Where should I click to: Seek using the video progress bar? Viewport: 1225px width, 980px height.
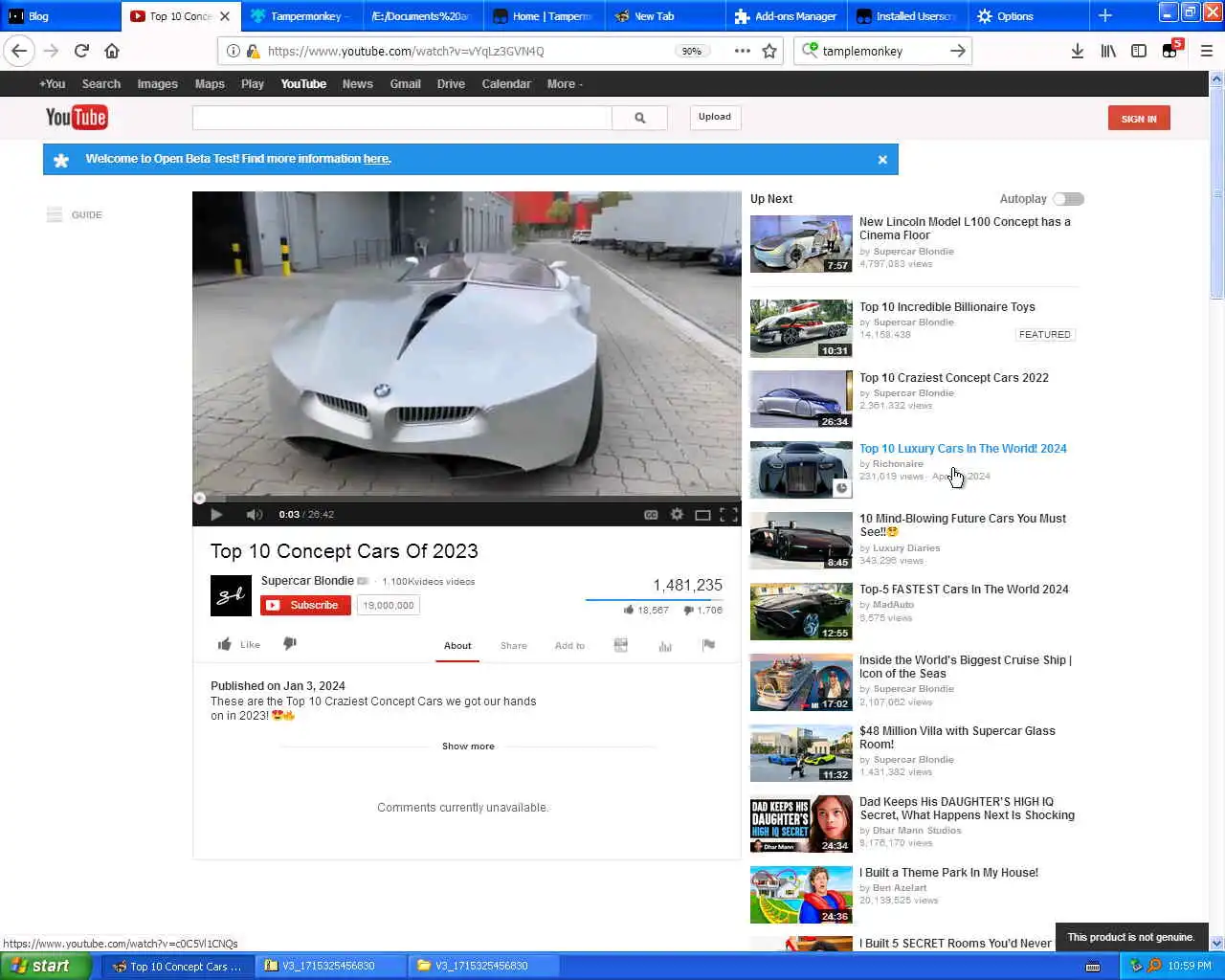click(467, 499)
